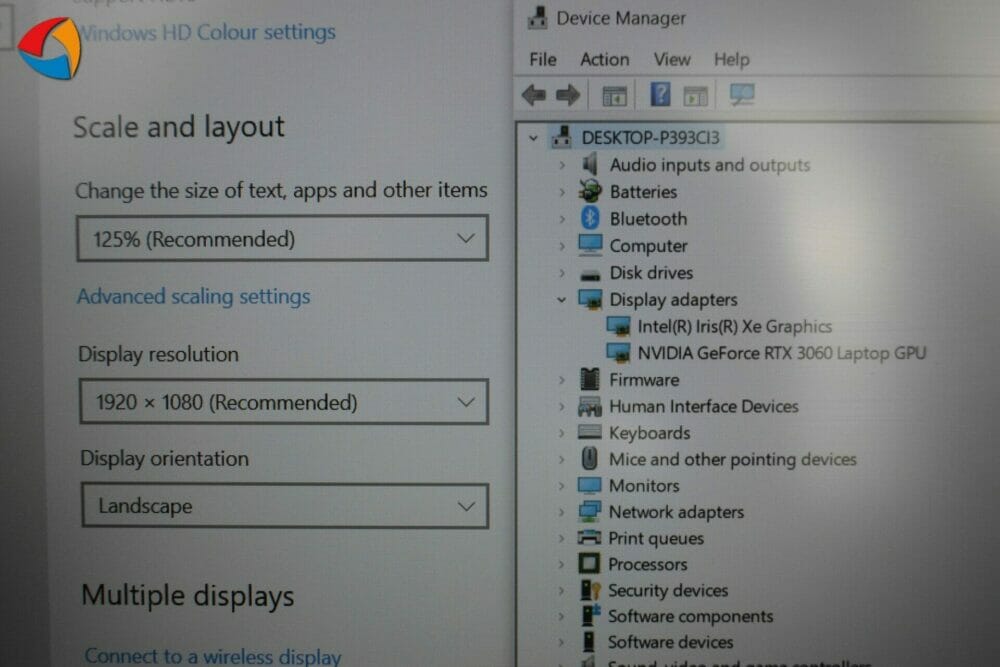Click the Computer category monitor icon

[x=590, y=245]
